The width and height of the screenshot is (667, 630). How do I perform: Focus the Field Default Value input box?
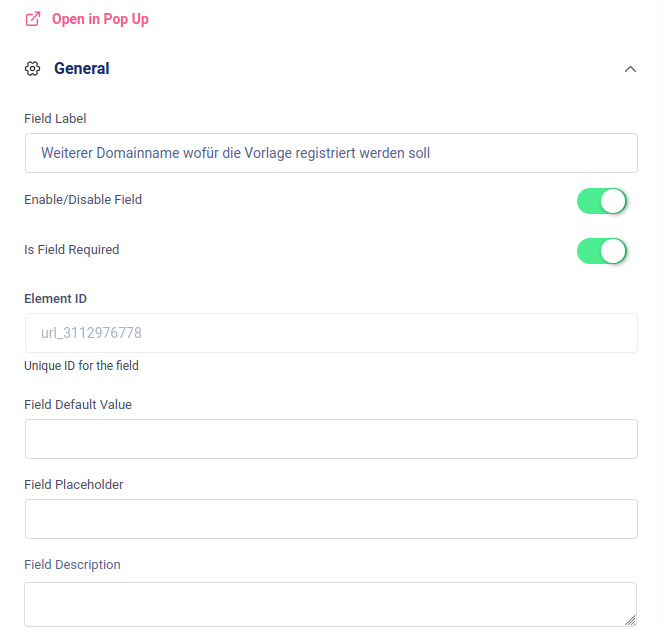(330, 439)
